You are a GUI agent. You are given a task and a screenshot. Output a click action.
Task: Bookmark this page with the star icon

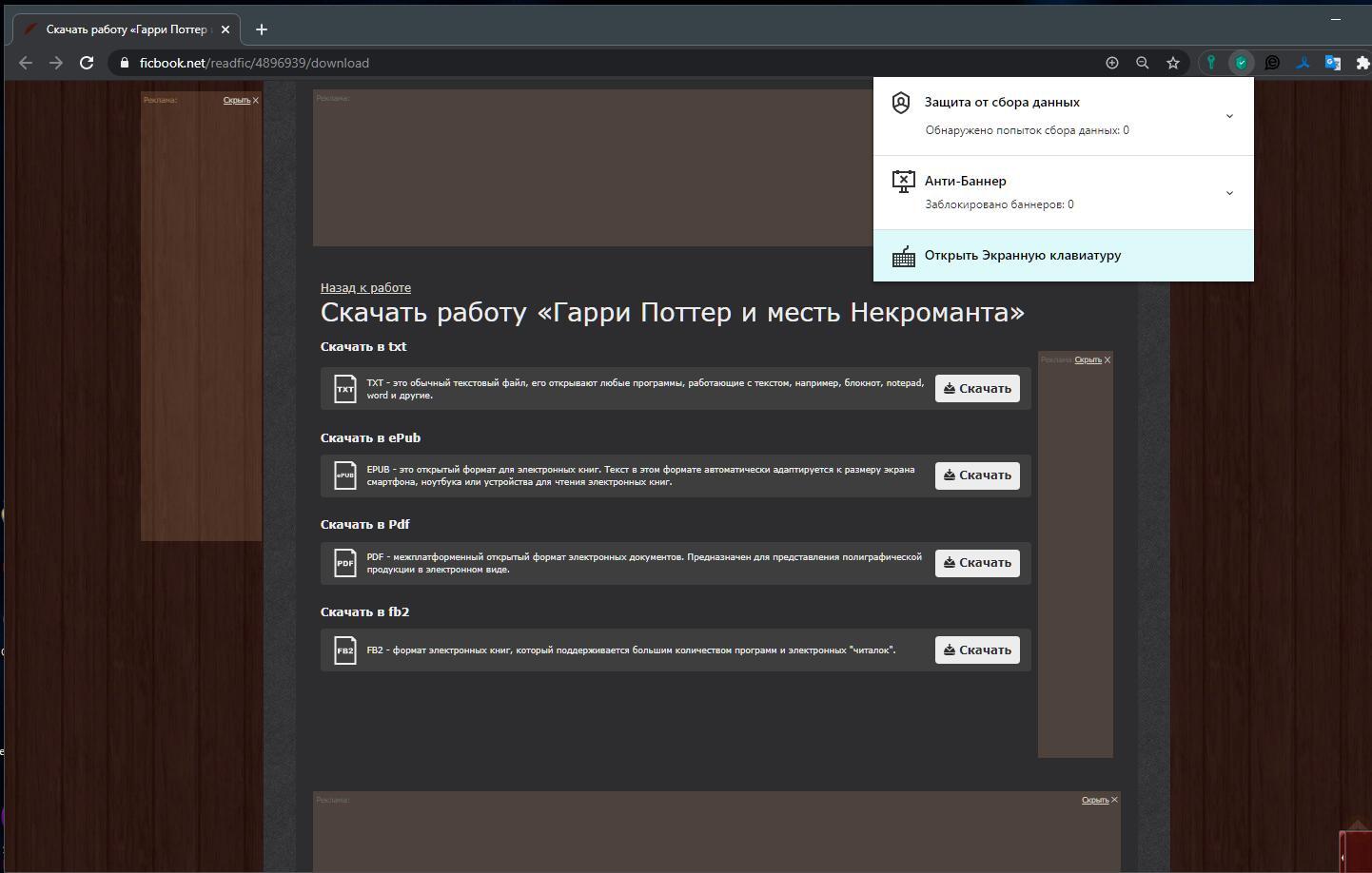(1173, 63)
